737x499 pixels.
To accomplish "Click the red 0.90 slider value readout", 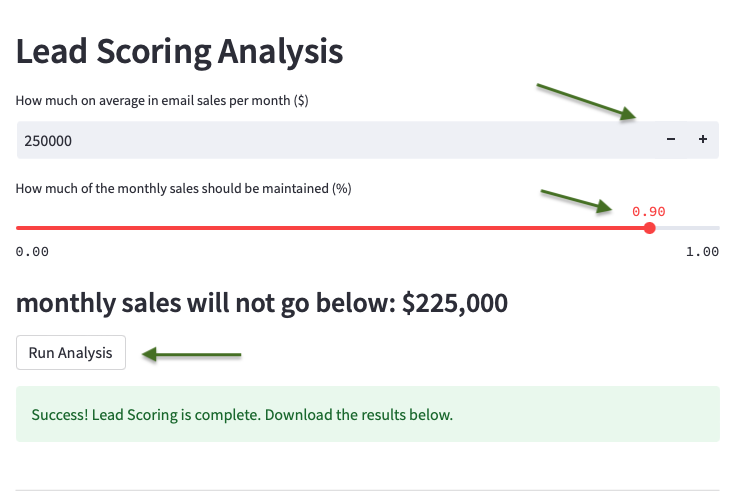I will pos(649,211).
